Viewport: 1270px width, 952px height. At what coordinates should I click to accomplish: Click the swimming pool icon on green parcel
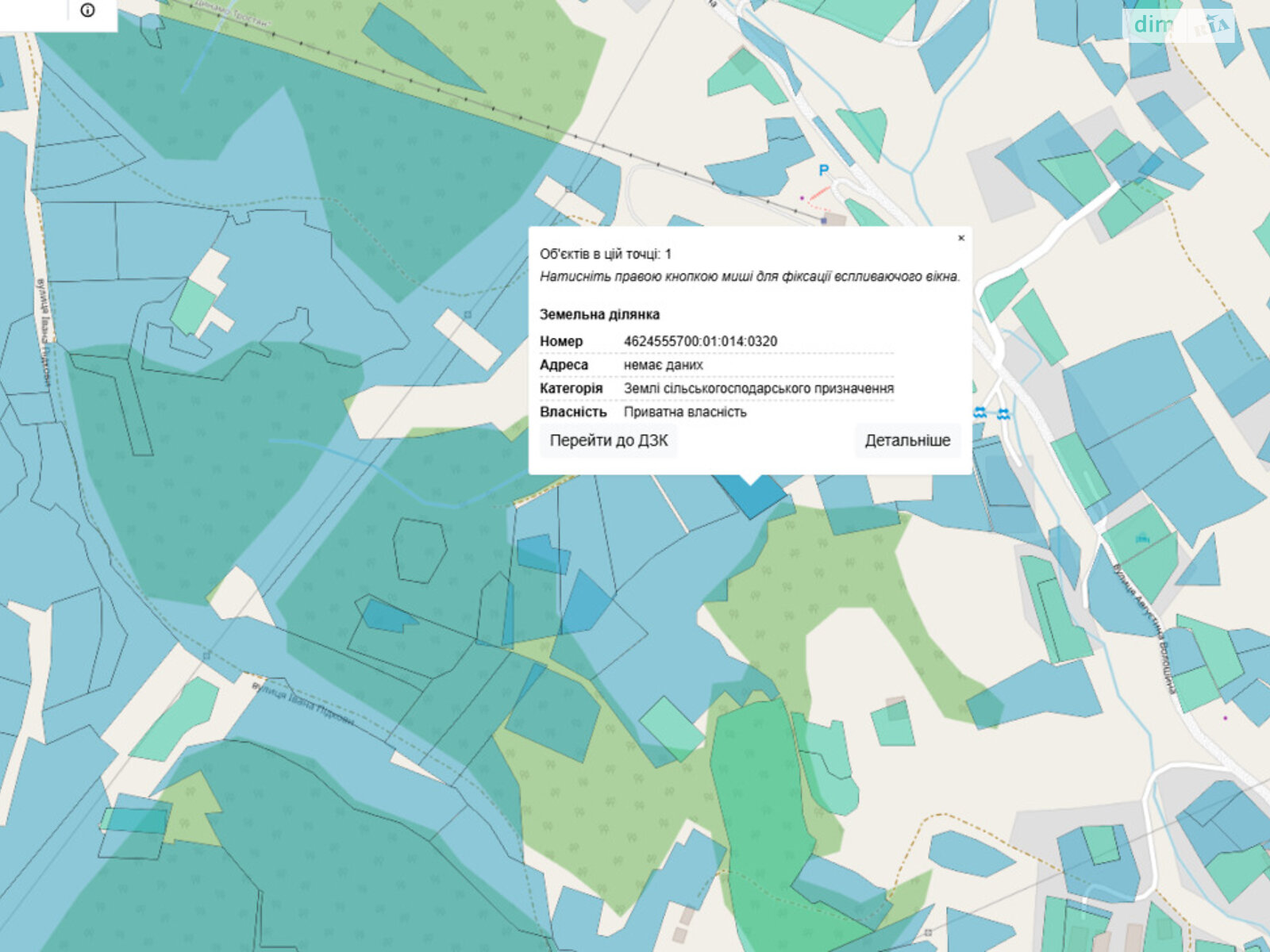tap(1142, 539)
